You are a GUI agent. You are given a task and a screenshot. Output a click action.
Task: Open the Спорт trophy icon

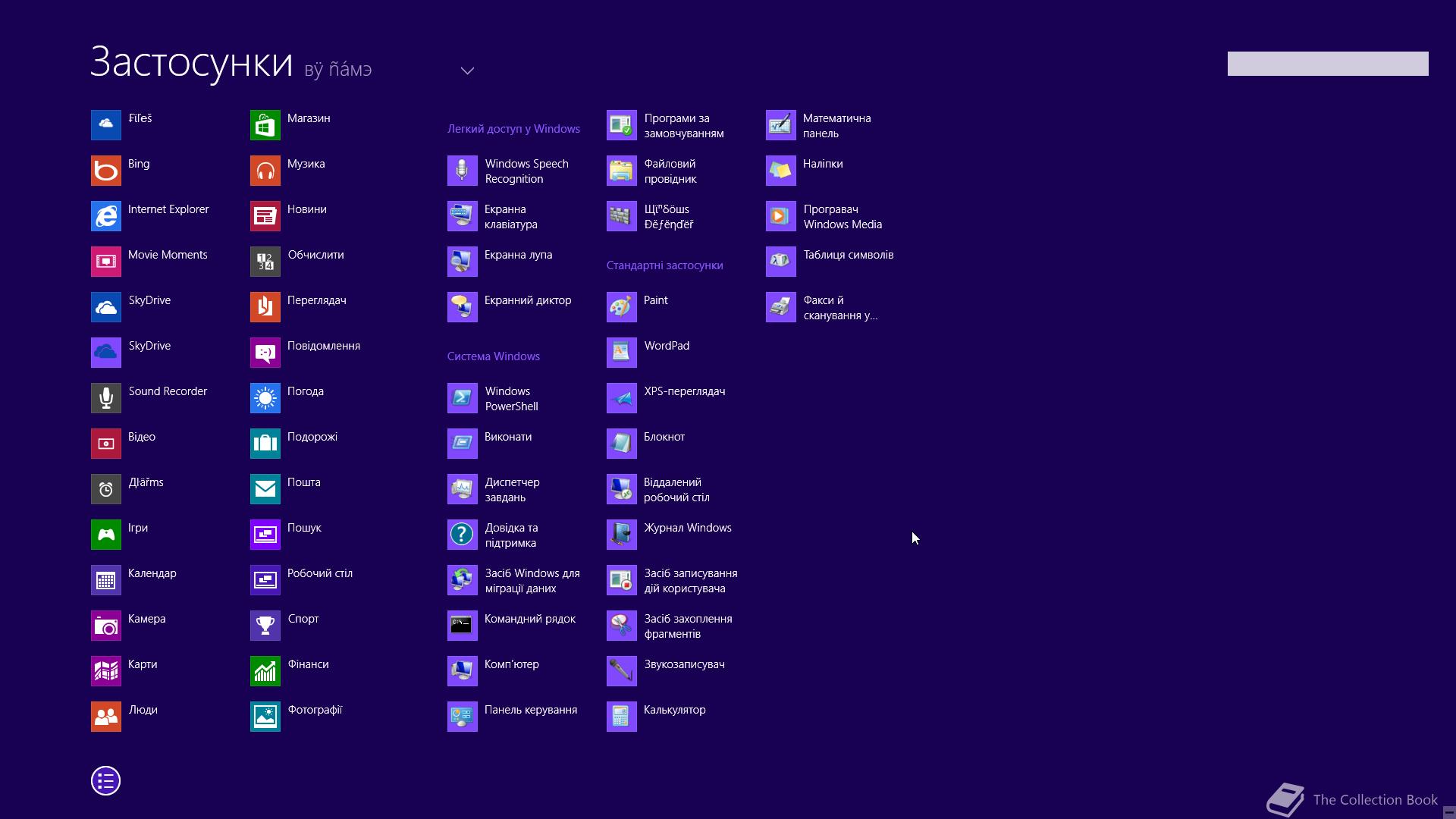pyautogui.click(x=265, y=626)
